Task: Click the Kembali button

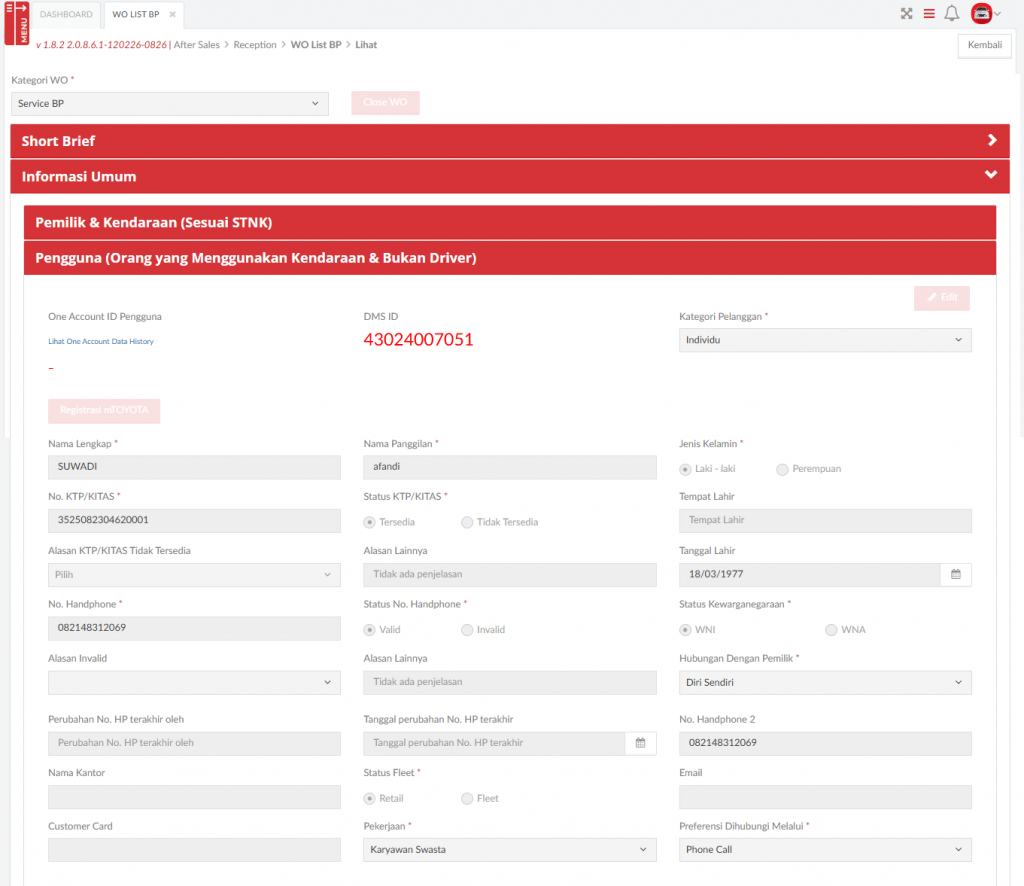Action: (x=984, y=45)
